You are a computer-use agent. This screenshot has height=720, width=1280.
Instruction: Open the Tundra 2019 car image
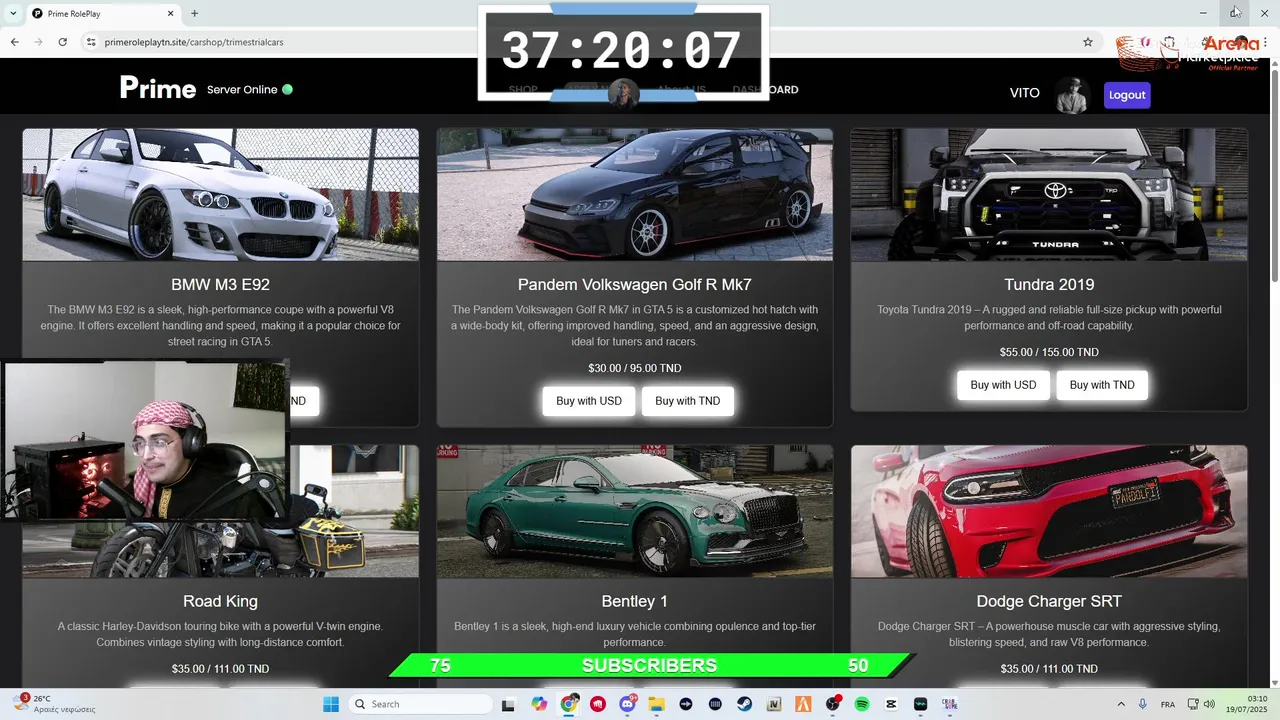[x=1049, y=194]
